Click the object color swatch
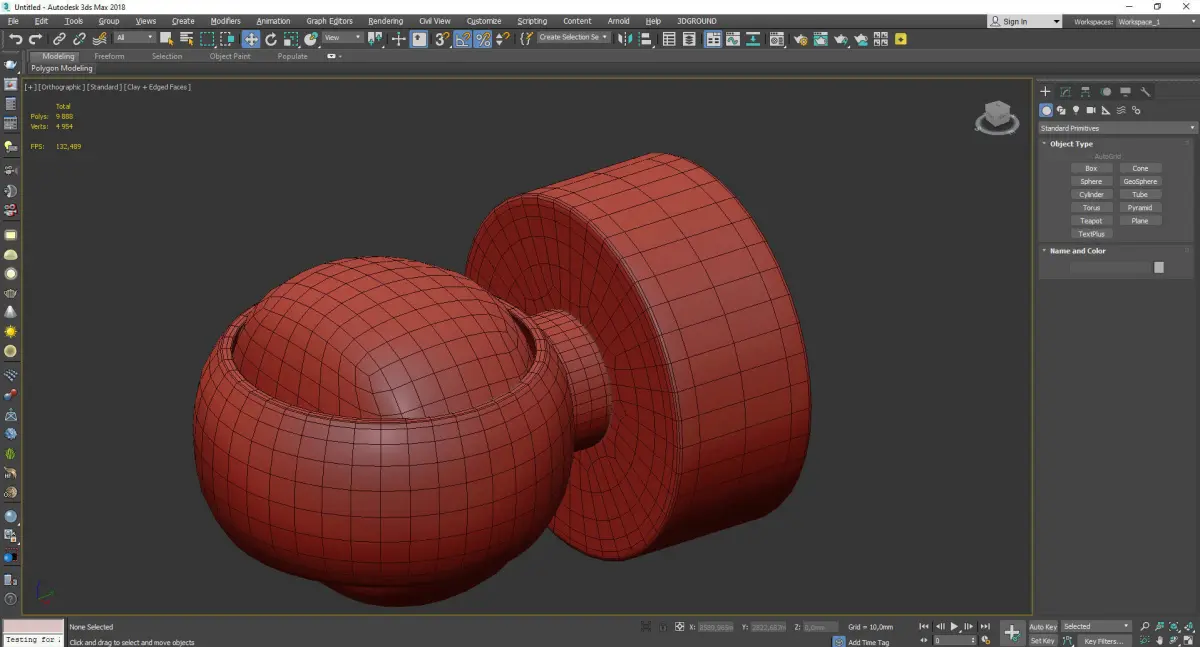 click(x=1159, y=267)
